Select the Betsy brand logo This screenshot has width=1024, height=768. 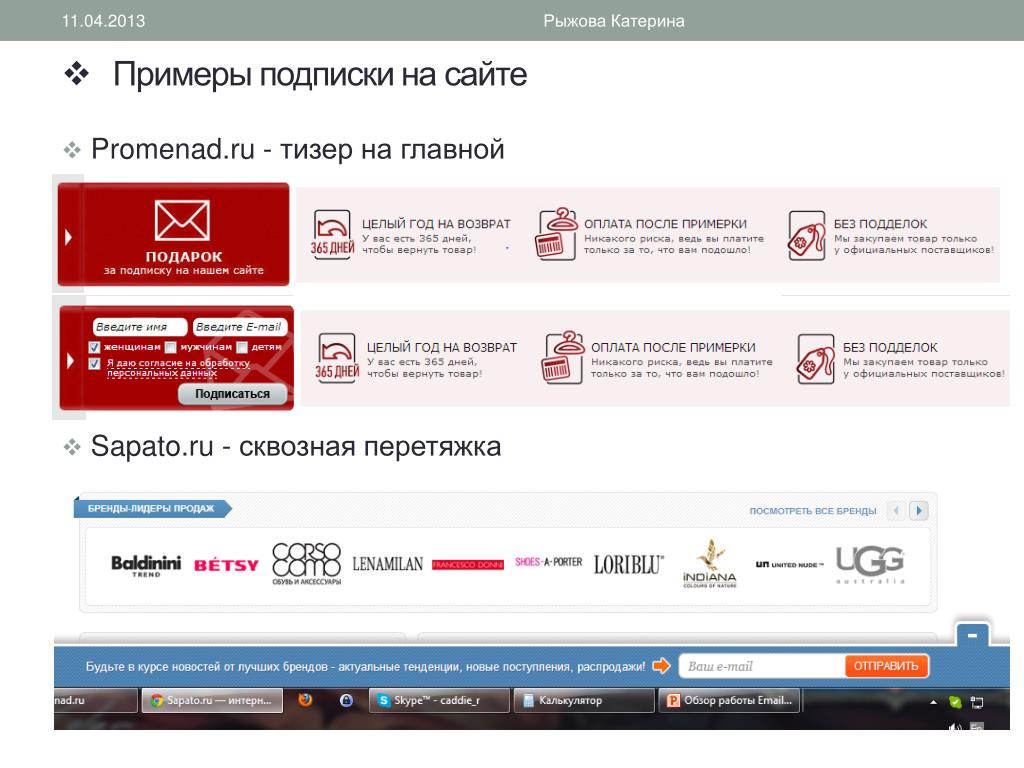pos(226,565)
